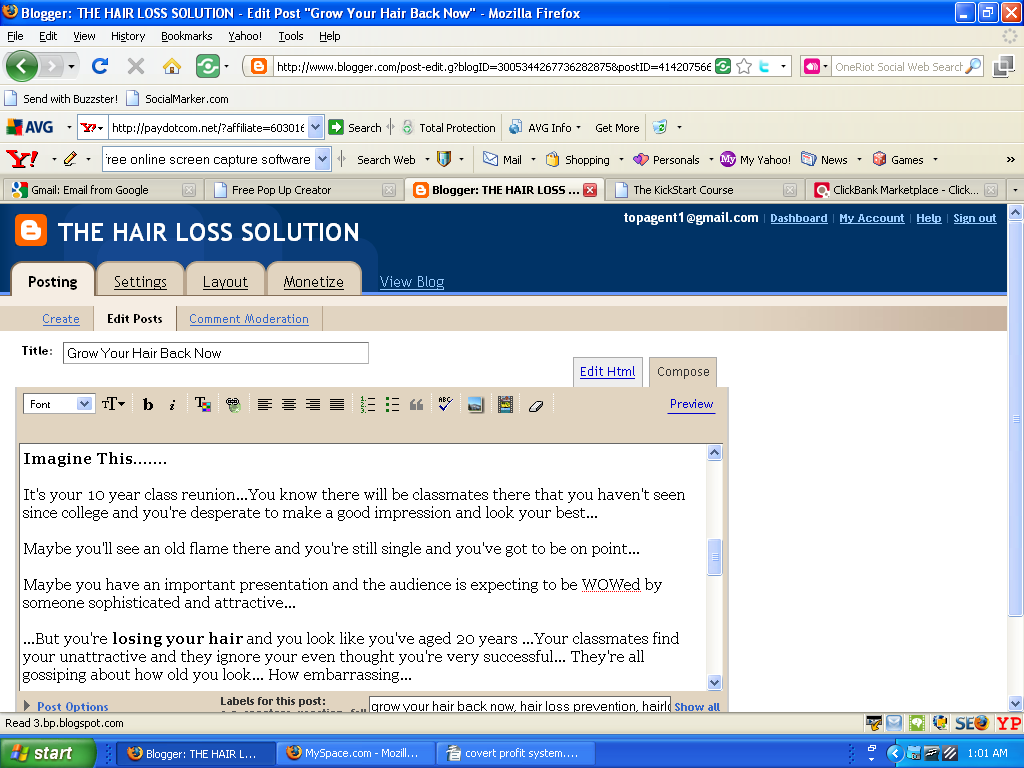Click the spell check icon
Image resolution: width=1024 pixels, height=768 pixels.
(445, 405)
